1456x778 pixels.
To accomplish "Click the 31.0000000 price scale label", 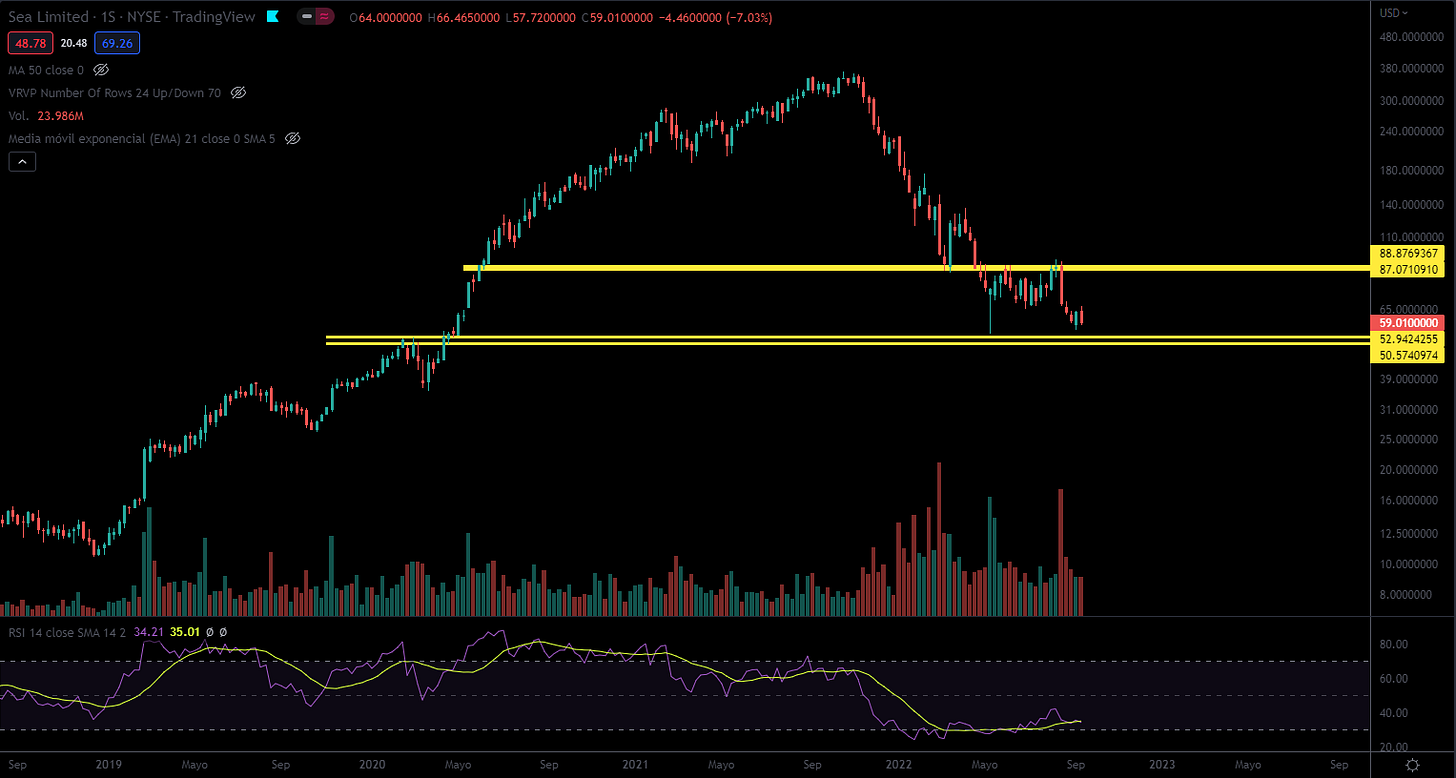I will click(x=1408, y=410).
